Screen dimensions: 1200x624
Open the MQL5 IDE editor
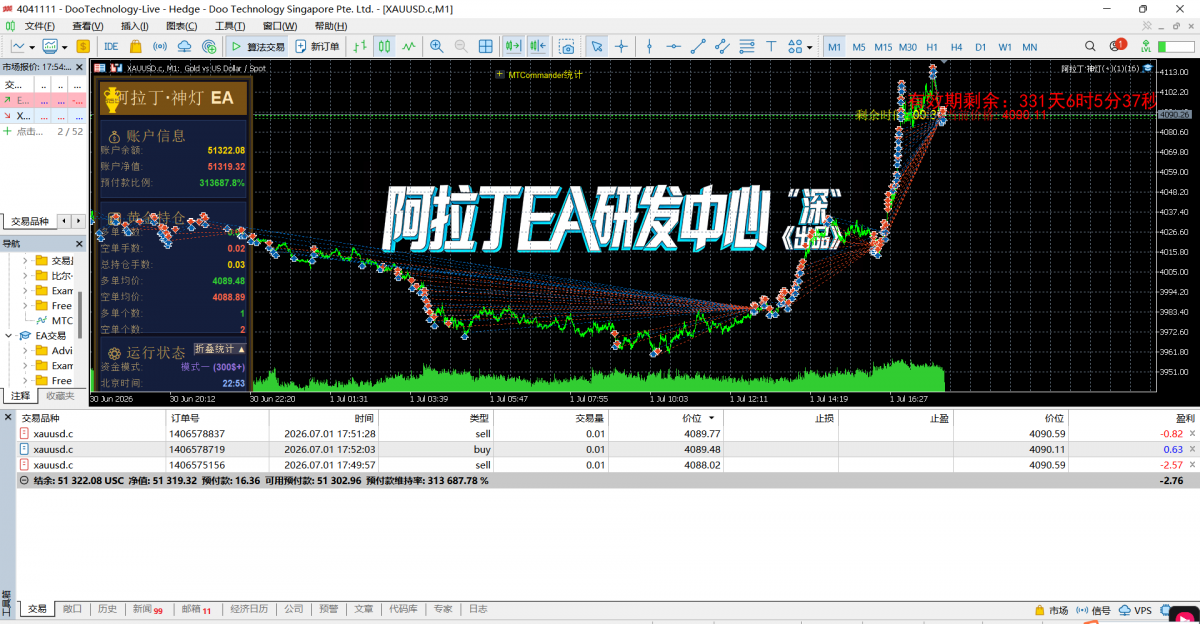click(x=111, y=46)
